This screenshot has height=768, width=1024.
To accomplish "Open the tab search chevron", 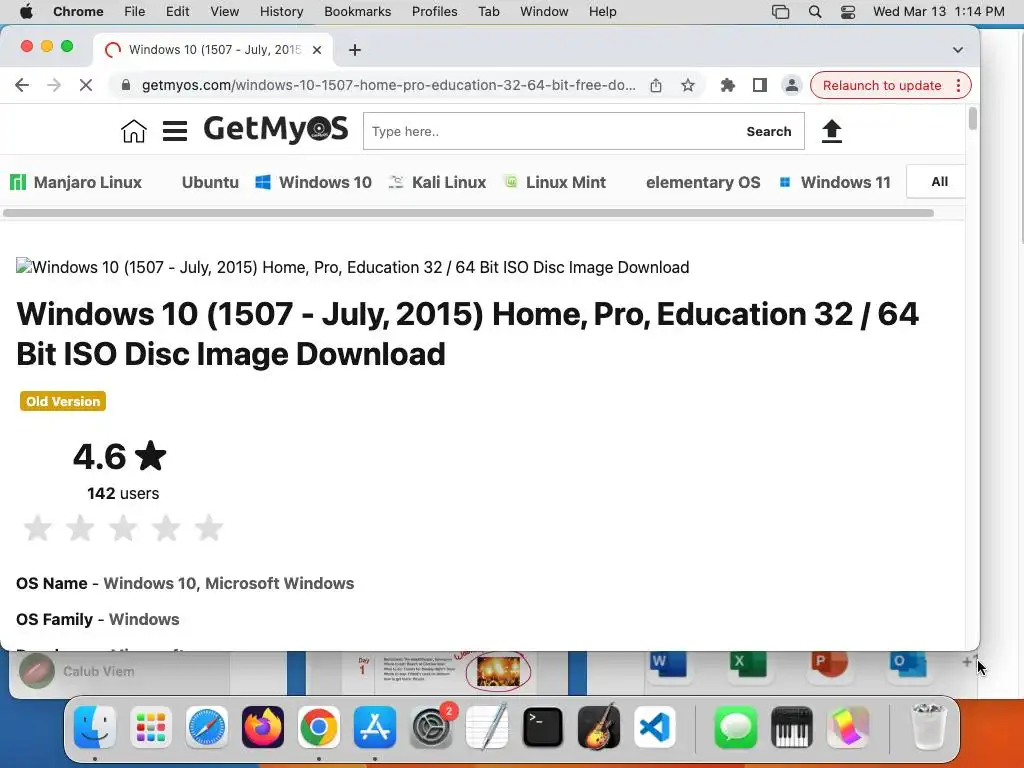I will [x=957, y=50].
